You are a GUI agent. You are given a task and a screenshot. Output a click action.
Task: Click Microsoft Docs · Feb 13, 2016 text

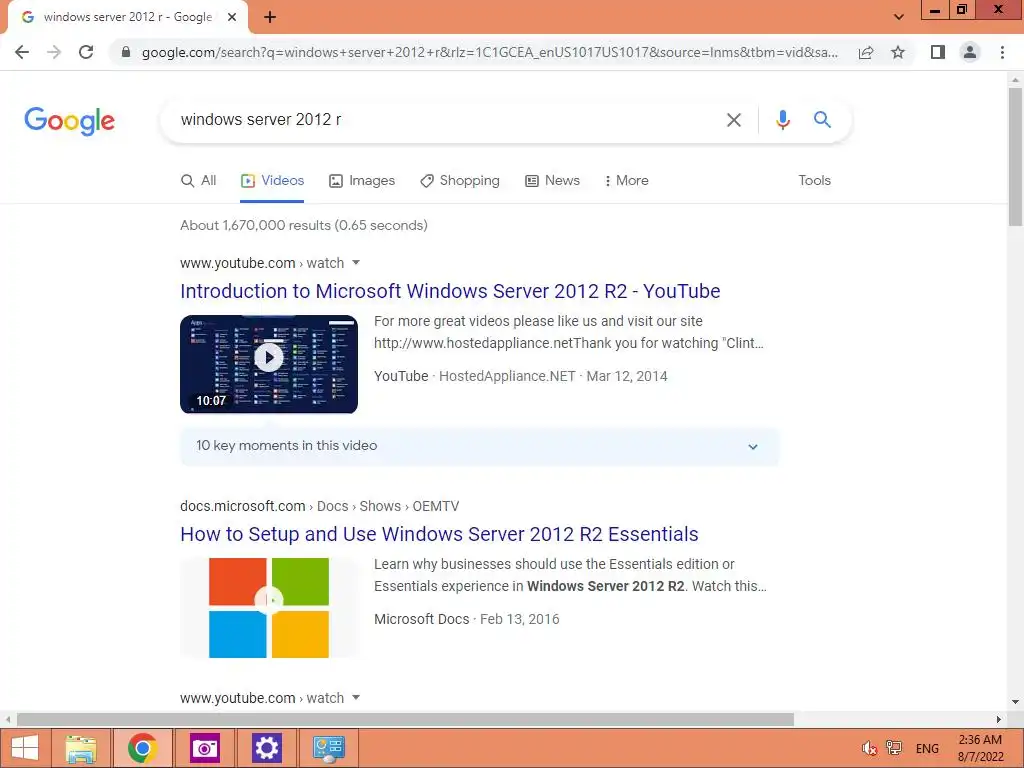[467, 619]
